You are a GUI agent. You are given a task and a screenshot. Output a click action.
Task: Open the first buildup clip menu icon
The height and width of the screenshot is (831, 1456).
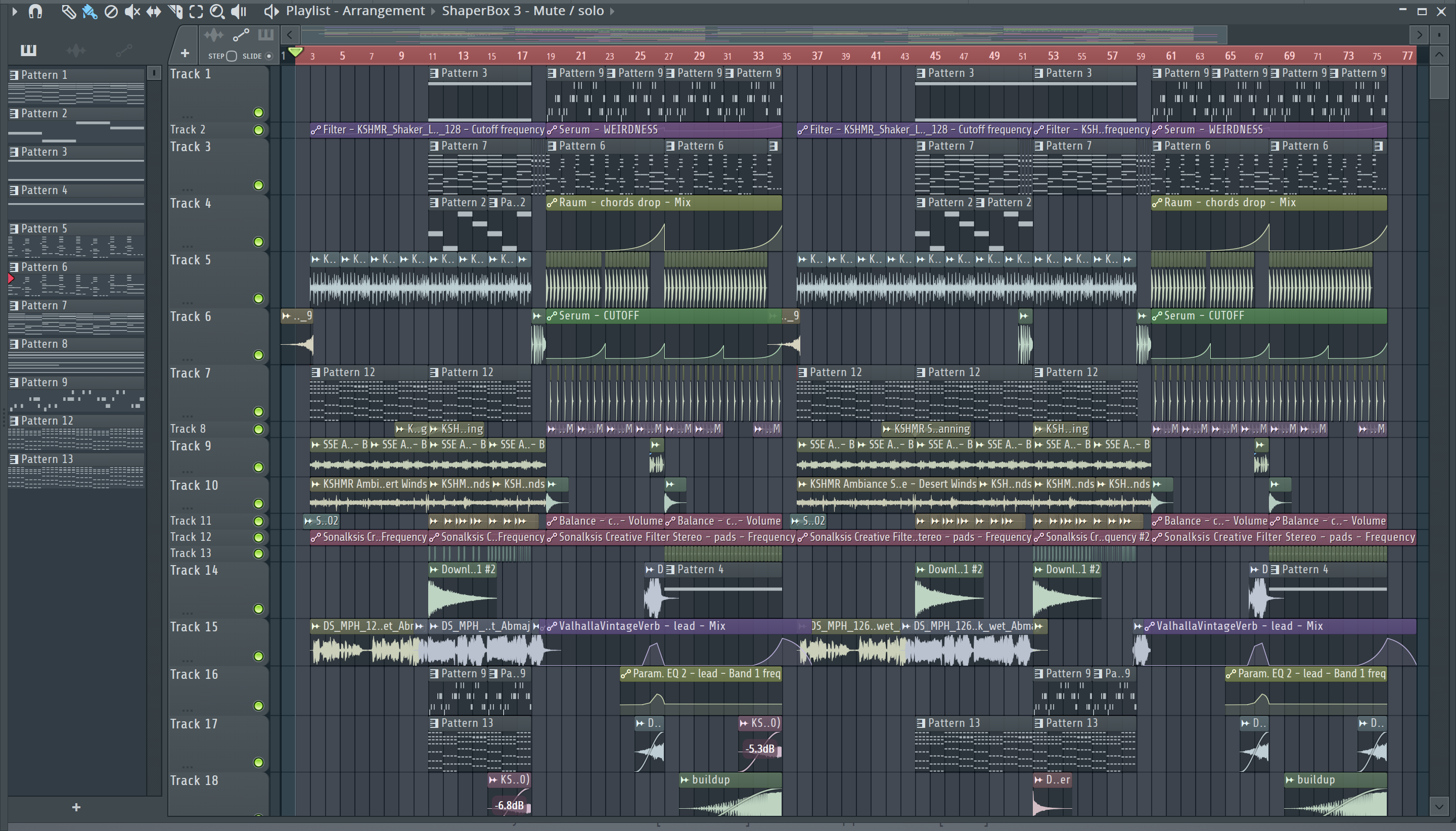click(685, 779)
